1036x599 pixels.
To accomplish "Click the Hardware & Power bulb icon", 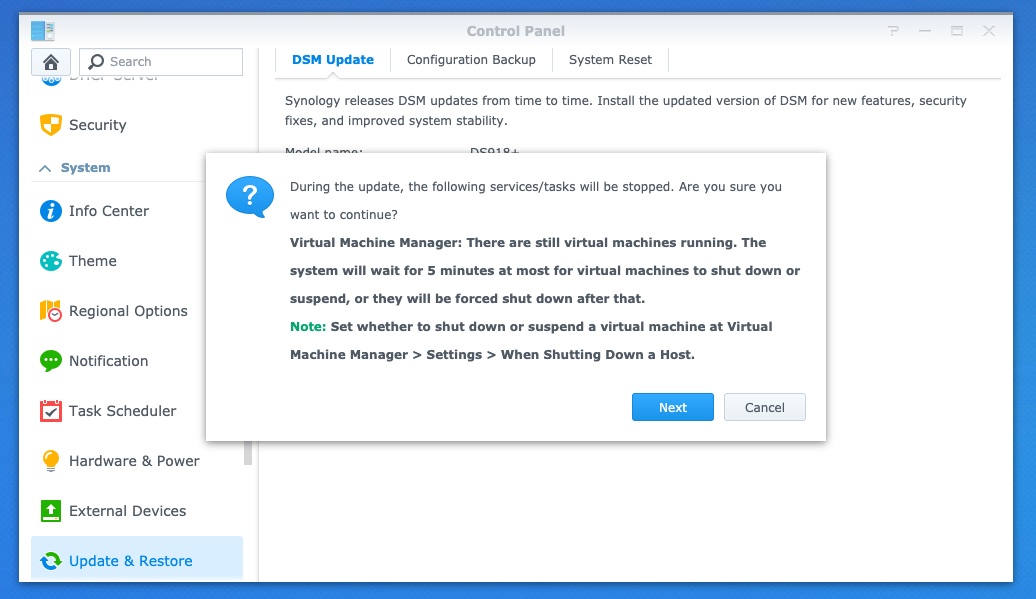I will pos(51,460).
